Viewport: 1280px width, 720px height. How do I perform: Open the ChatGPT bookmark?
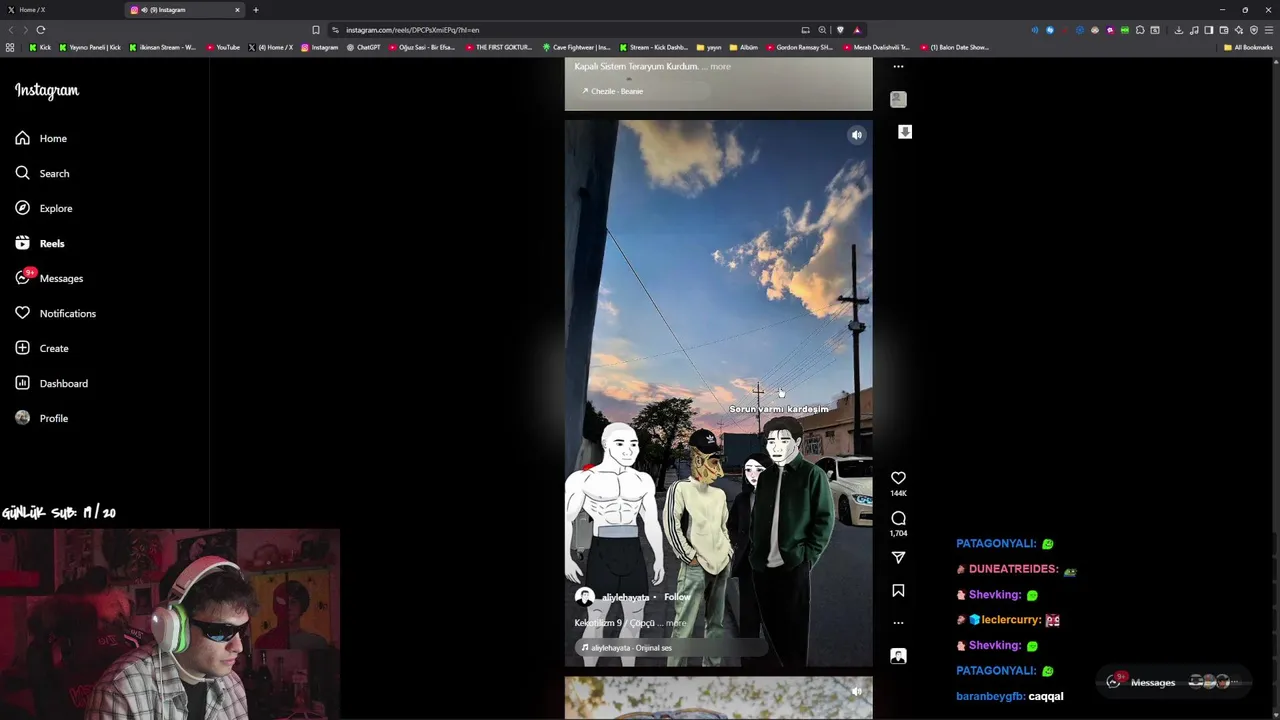(x=364, y=47)
